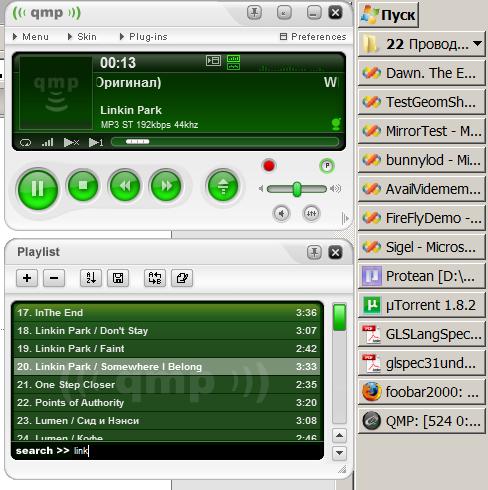Save the playlist with the floppy icon
The width and height of the screenshot is (488, 490).
coord(118,278)
